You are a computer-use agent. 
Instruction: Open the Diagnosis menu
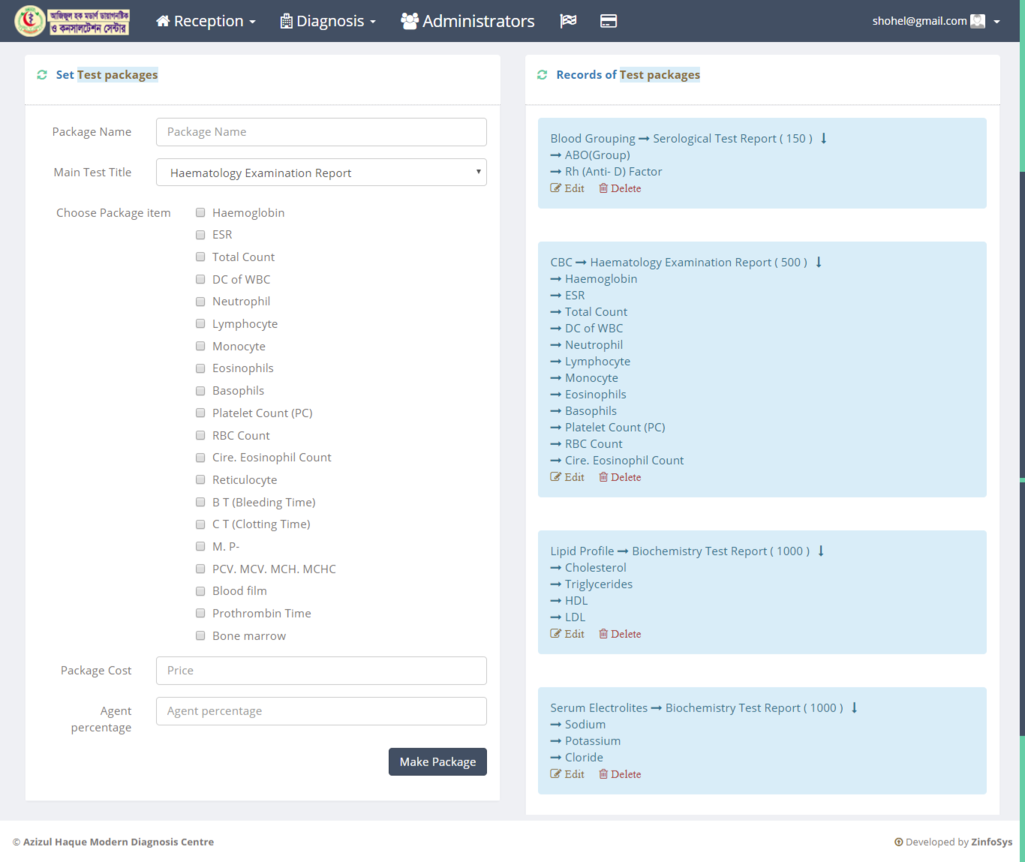tap(328, 21)
